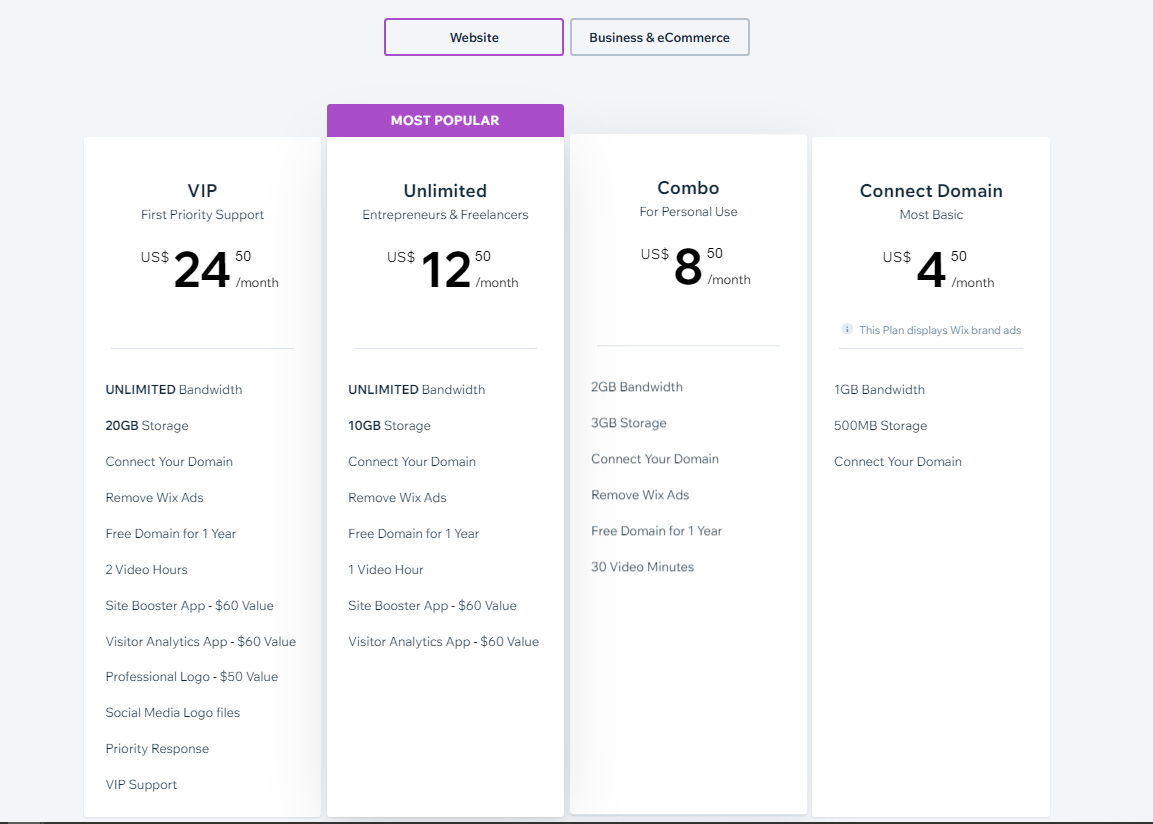Click '20GB Storage' in VIP plan
This screenshot has width=1153, height=824.
point(147,426)
